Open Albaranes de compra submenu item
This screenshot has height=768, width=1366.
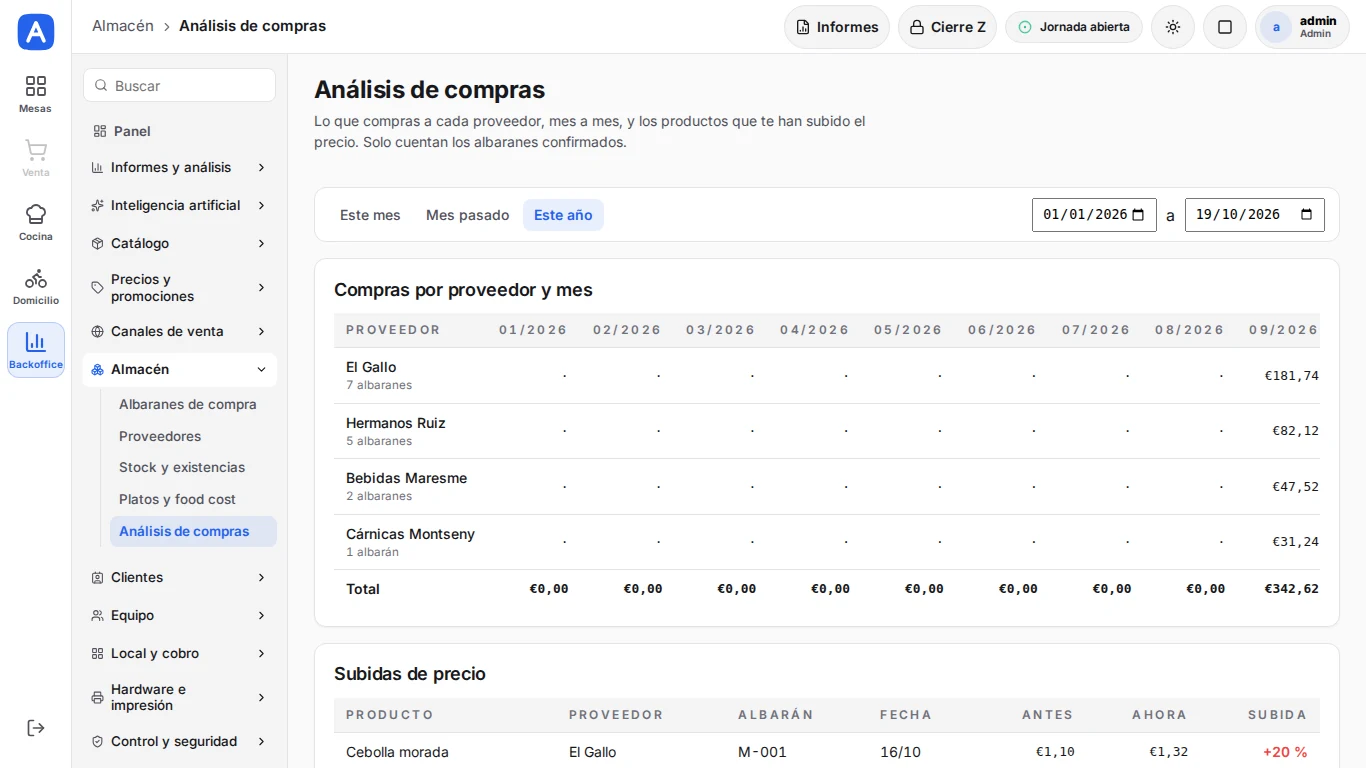tap(193, 405)
